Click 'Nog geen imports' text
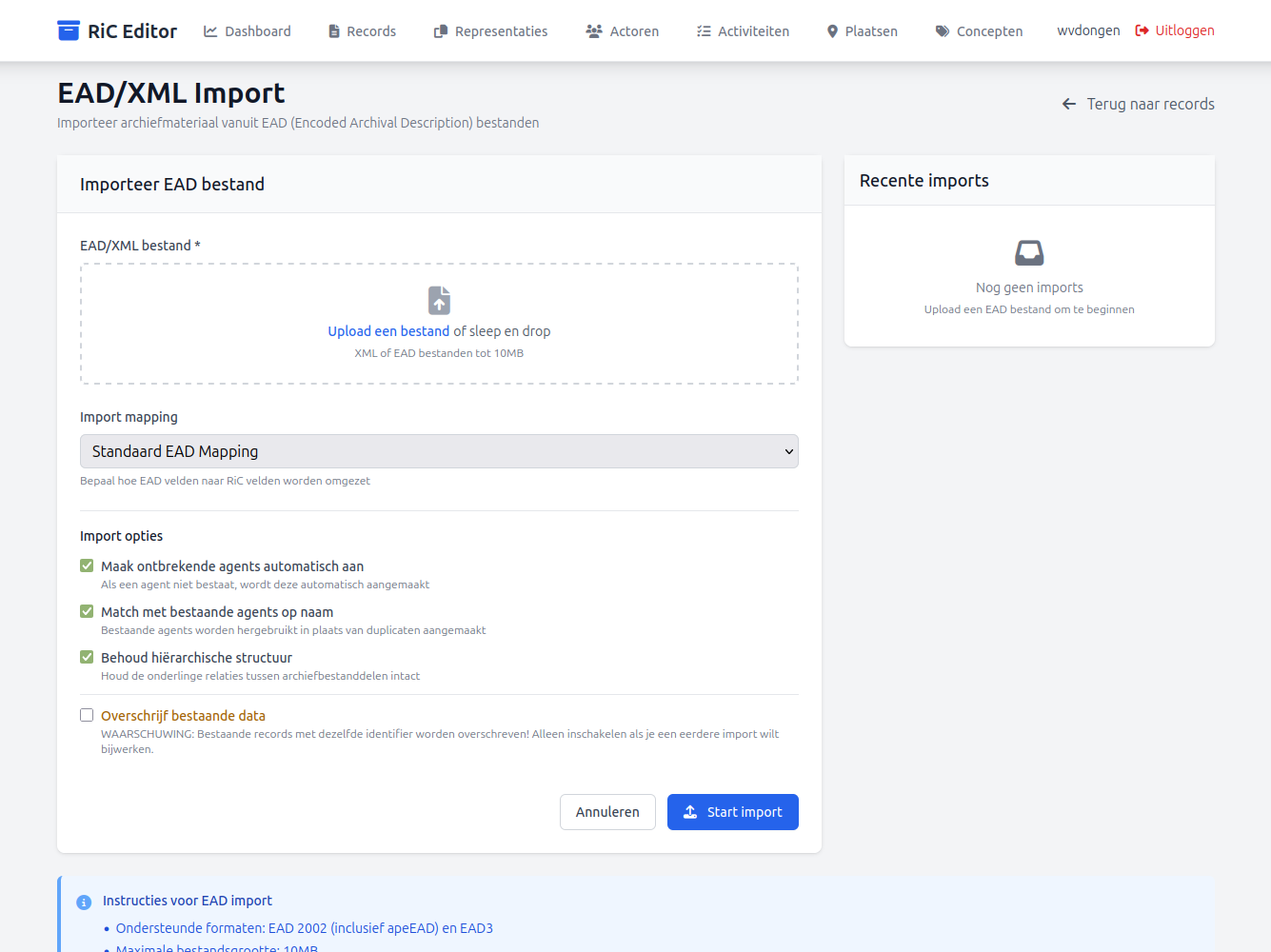The width and height of the screenshot is (1271, 952). pyautogui.click(x=1029, y=288)
